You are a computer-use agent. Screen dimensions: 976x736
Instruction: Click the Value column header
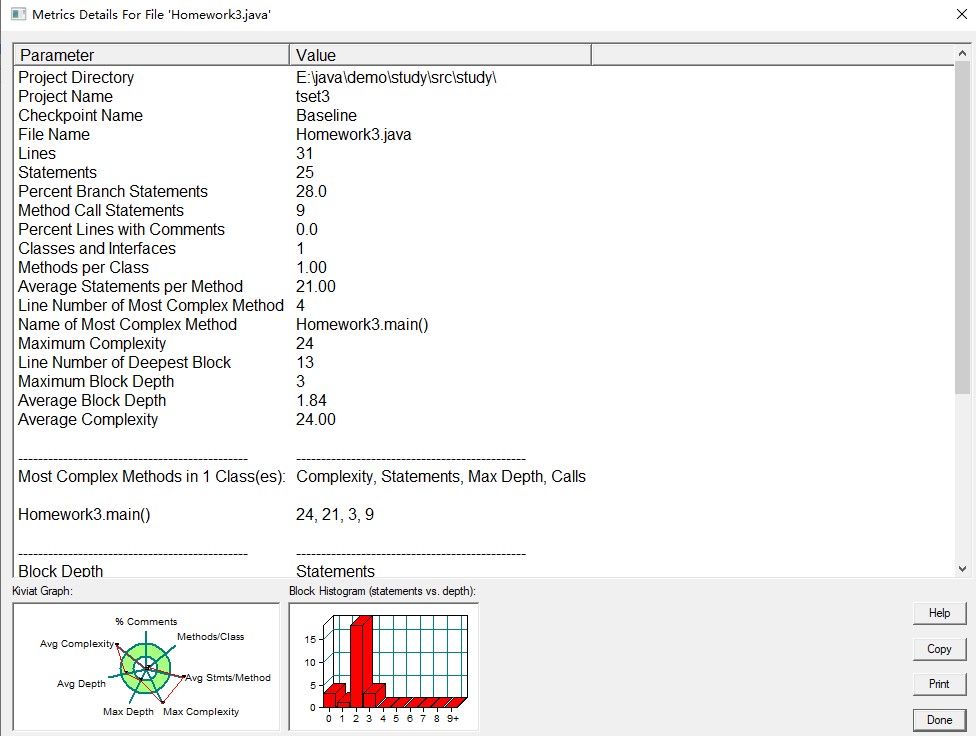(440, 55)
